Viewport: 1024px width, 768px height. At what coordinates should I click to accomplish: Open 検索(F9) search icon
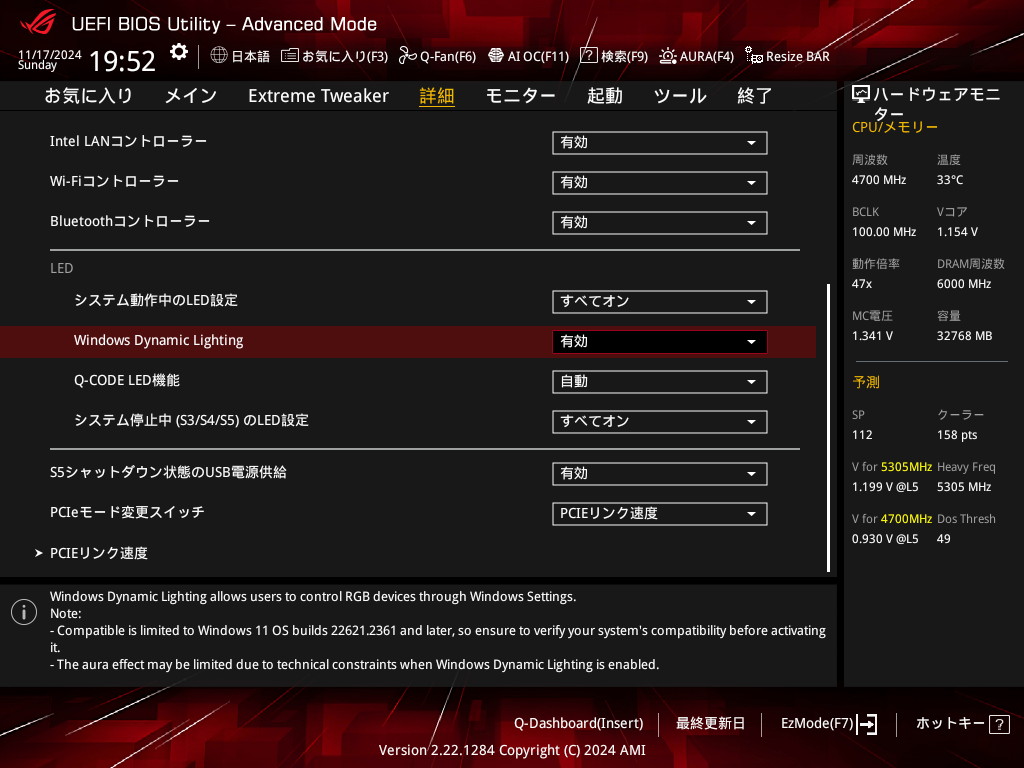coord(588,56)
